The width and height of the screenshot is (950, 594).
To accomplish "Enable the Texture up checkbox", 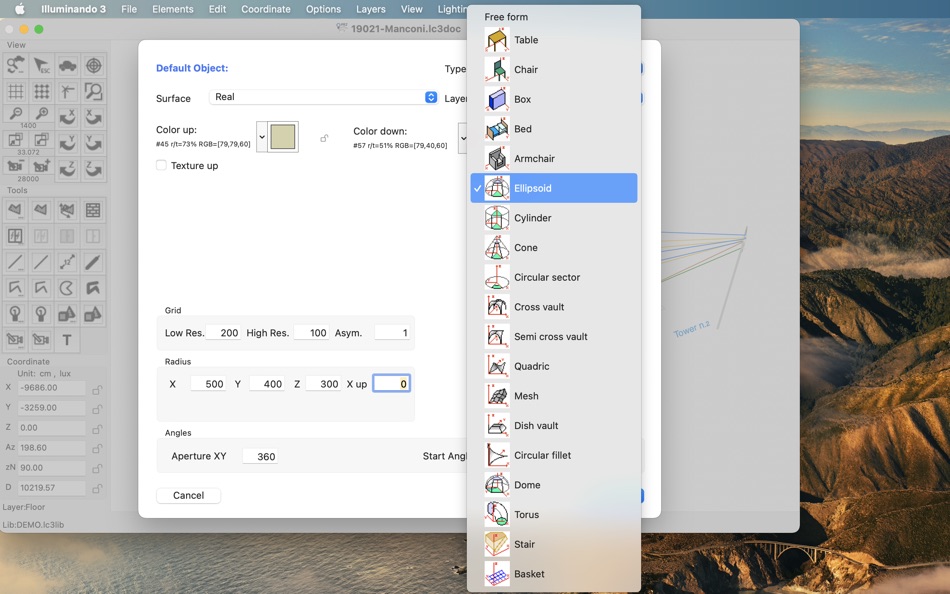I will (161, 165).
